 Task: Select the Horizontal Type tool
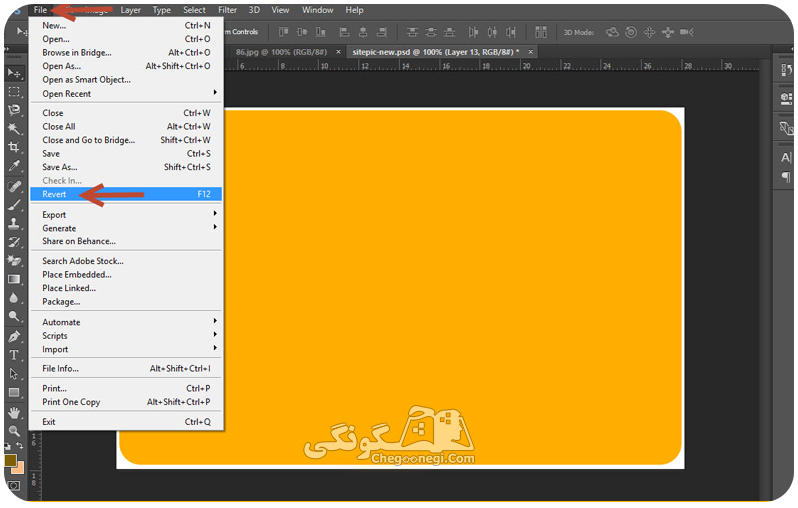(14, 355)
